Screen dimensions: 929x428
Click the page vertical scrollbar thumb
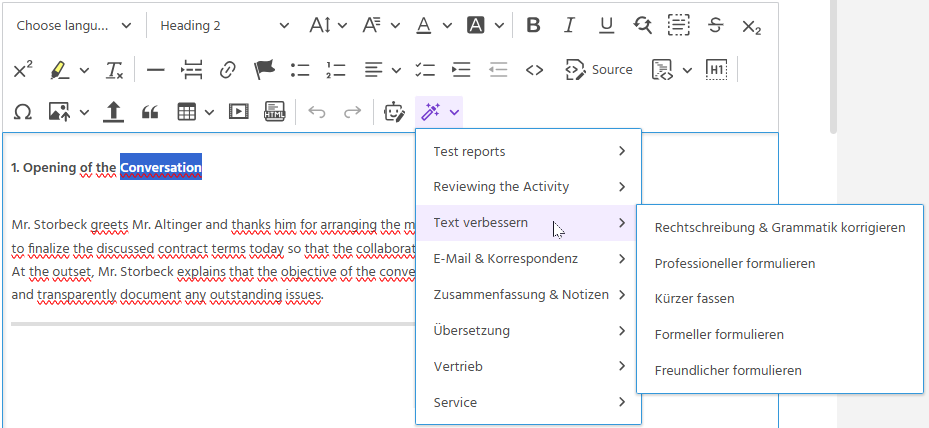833,65
